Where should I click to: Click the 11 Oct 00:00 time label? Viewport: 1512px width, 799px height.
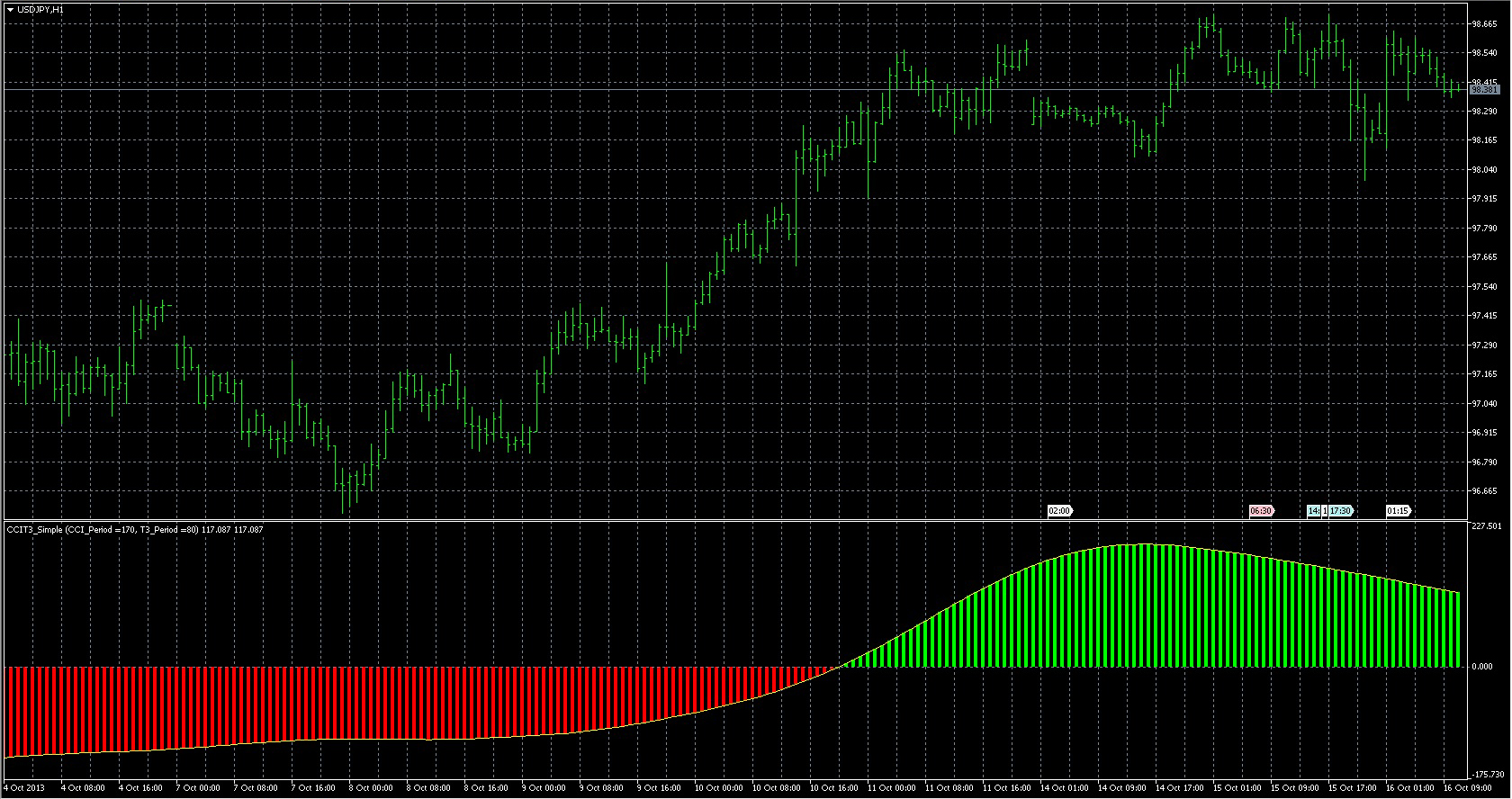(891, 788)
